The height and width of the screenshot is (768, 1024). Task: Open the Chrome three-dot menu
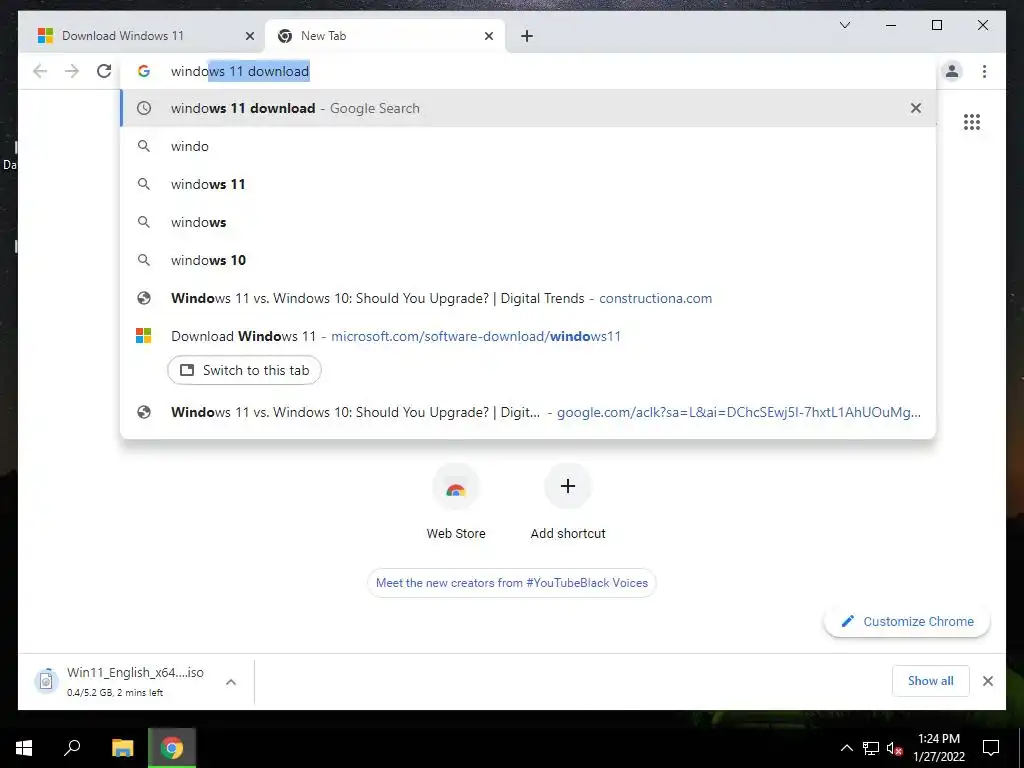click(984, 71)
